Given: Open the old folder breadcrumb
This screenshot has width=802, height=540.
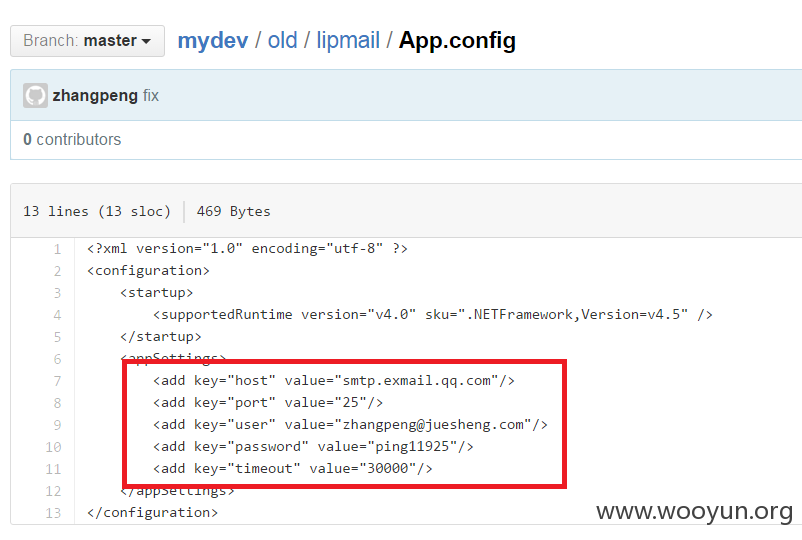Looking at the screenshot, I should click(x=282, y=40).
